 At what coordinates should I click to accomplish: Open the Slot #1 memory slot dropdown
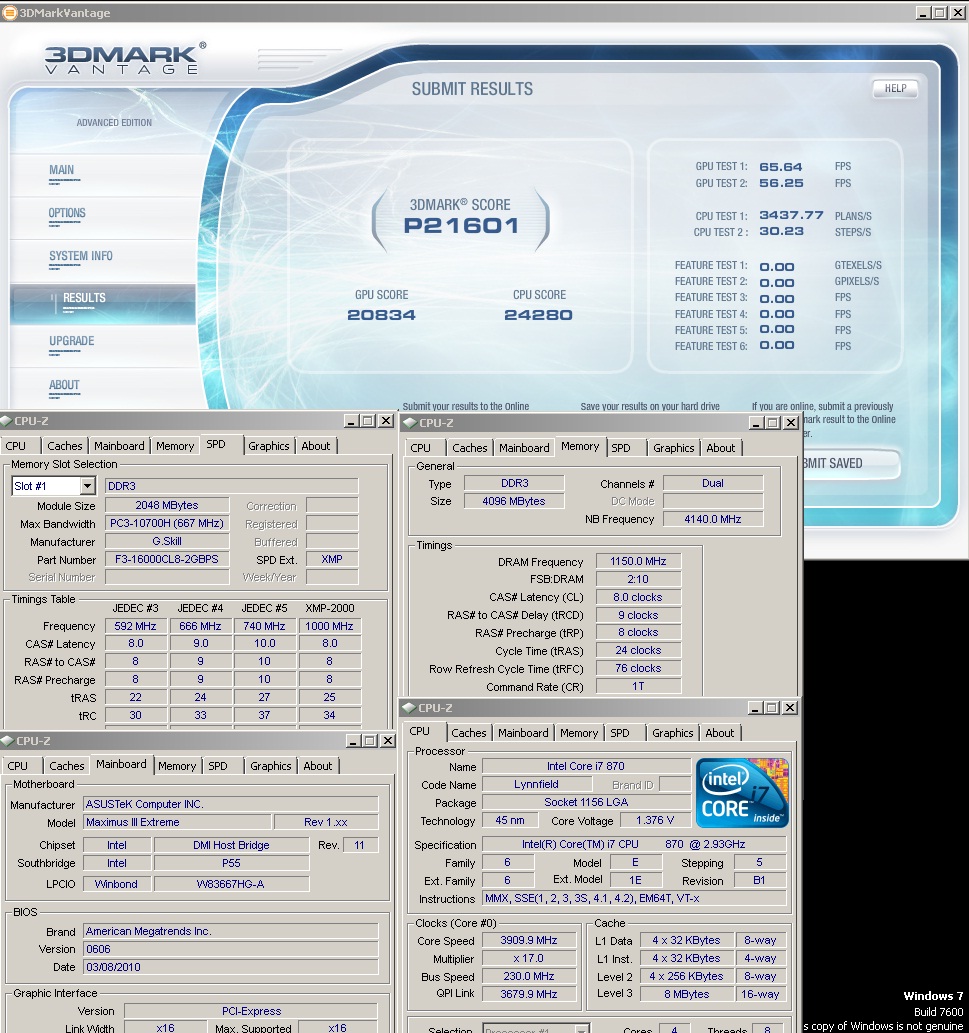(87, 486)
